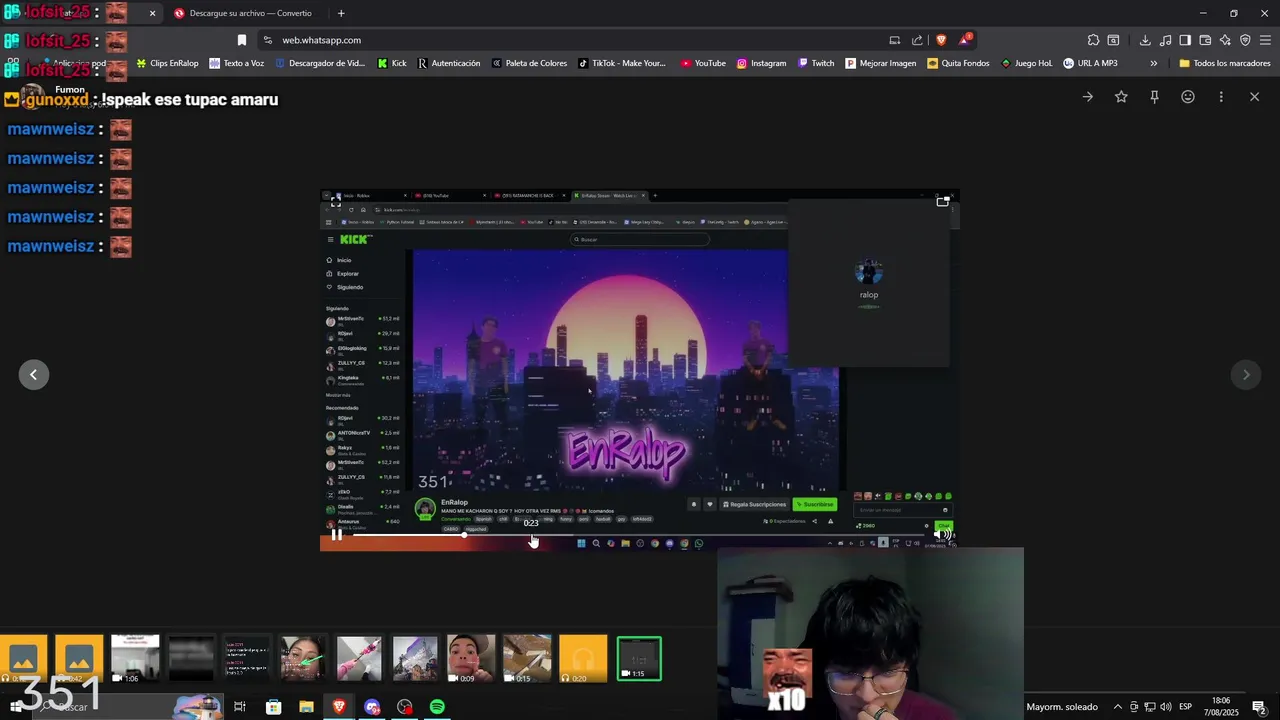Open the YouTube bookmark
This screenshot has width=1280, height=720.
[703, 63]
